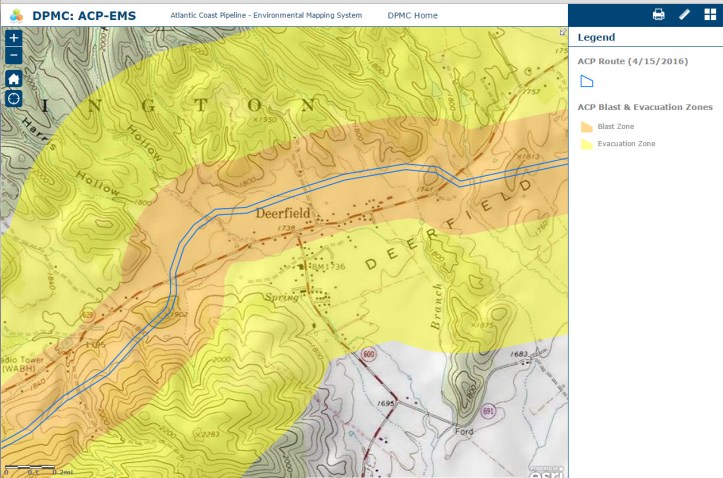The width and height of the screenshot is (723, 478).
Task: Click the ACP Route legend symbol
Action: [587, 81]
